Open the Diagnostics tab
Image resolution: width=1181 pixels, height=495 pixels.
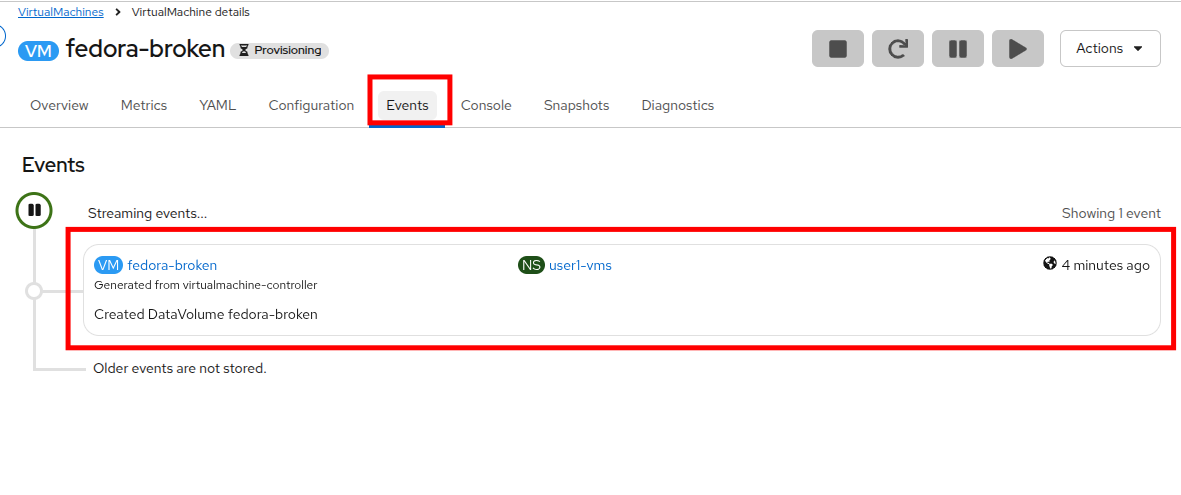click(677, 105)
